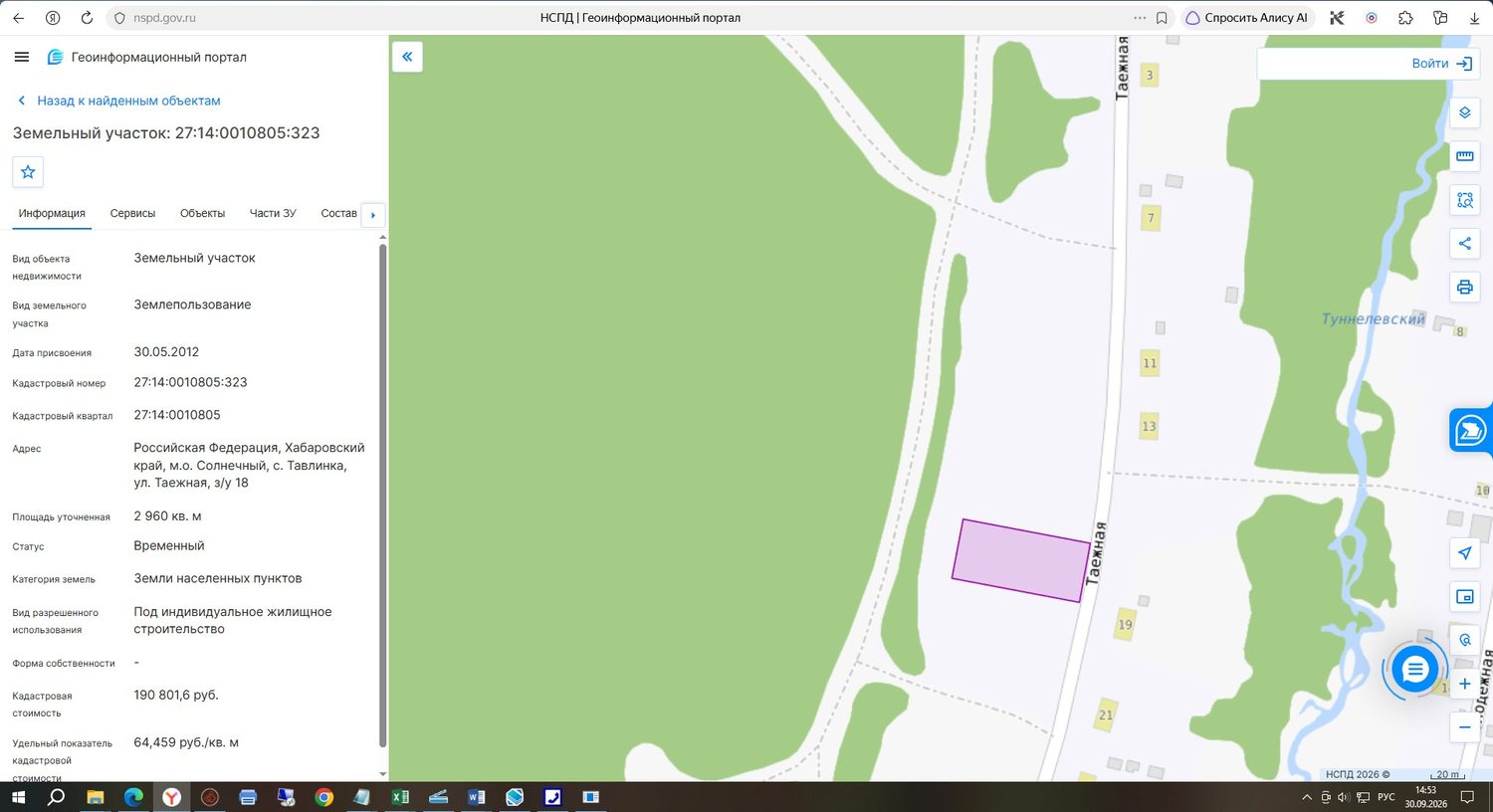Open the area search selection tool
The width and height of the screenshot is (1493, 812).
click(x=1465, y=200)
